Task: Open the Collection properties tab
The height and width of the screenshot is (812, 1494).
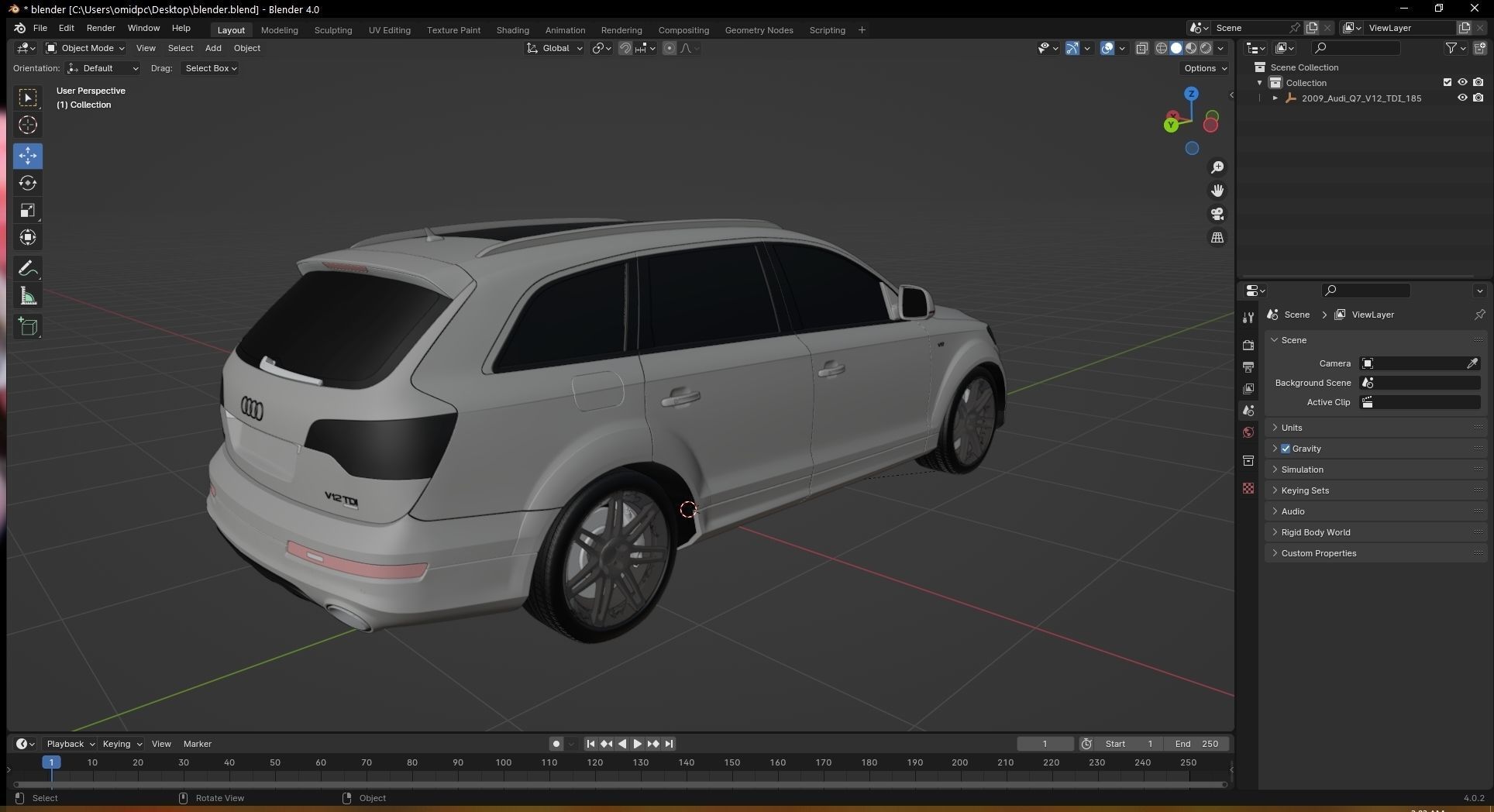Action: 1248,460
